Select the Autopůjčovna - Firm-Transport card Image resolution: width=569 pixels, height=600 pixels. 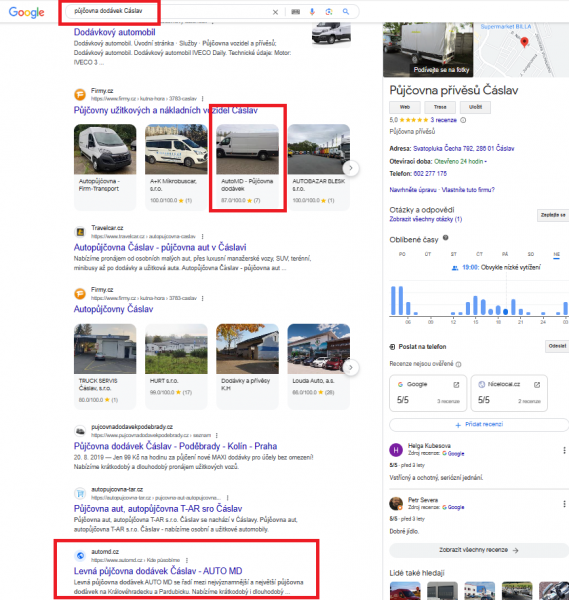coord(105,167)
